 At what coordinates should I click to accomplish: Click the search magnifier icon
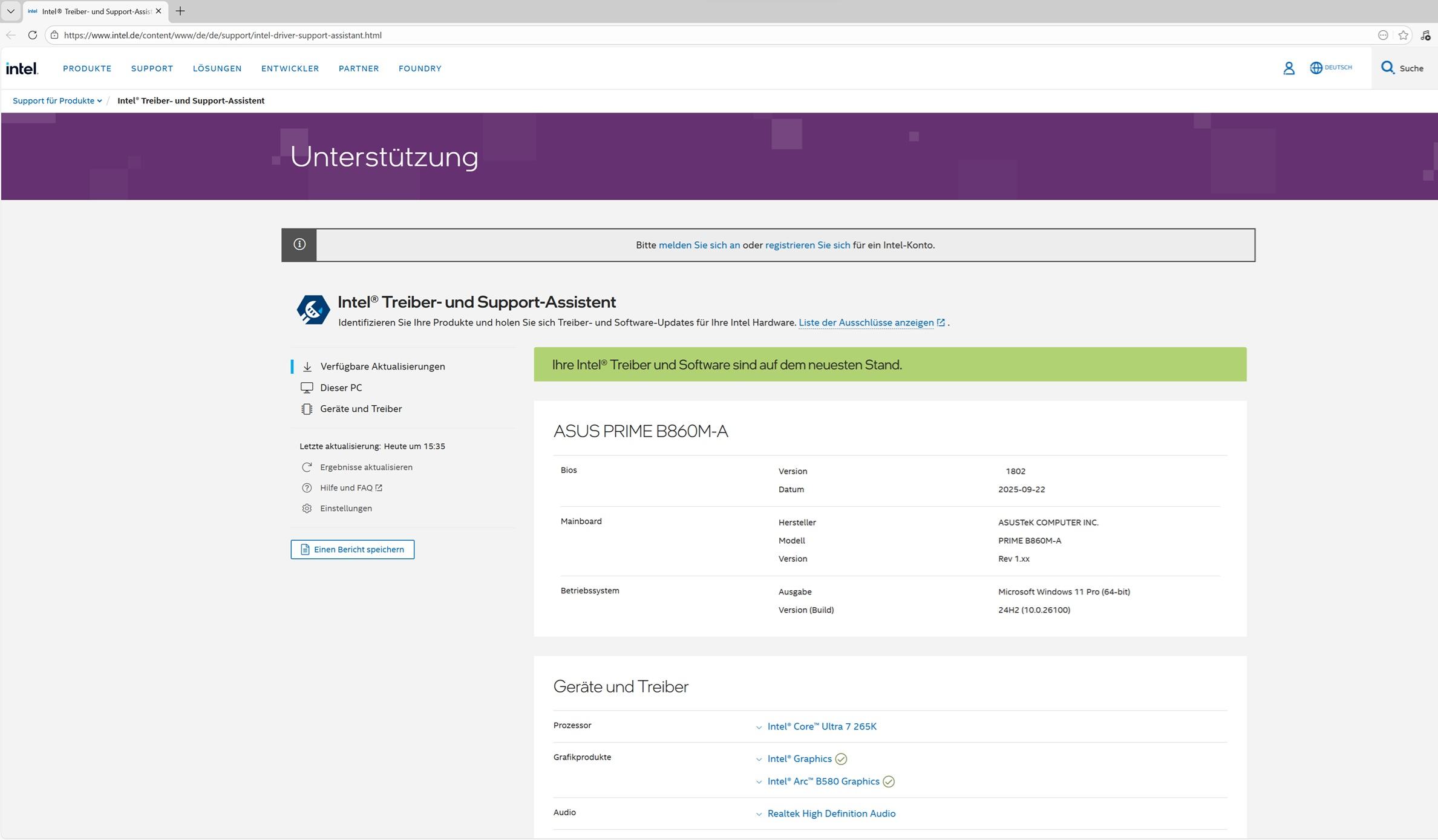(1387, 68)
